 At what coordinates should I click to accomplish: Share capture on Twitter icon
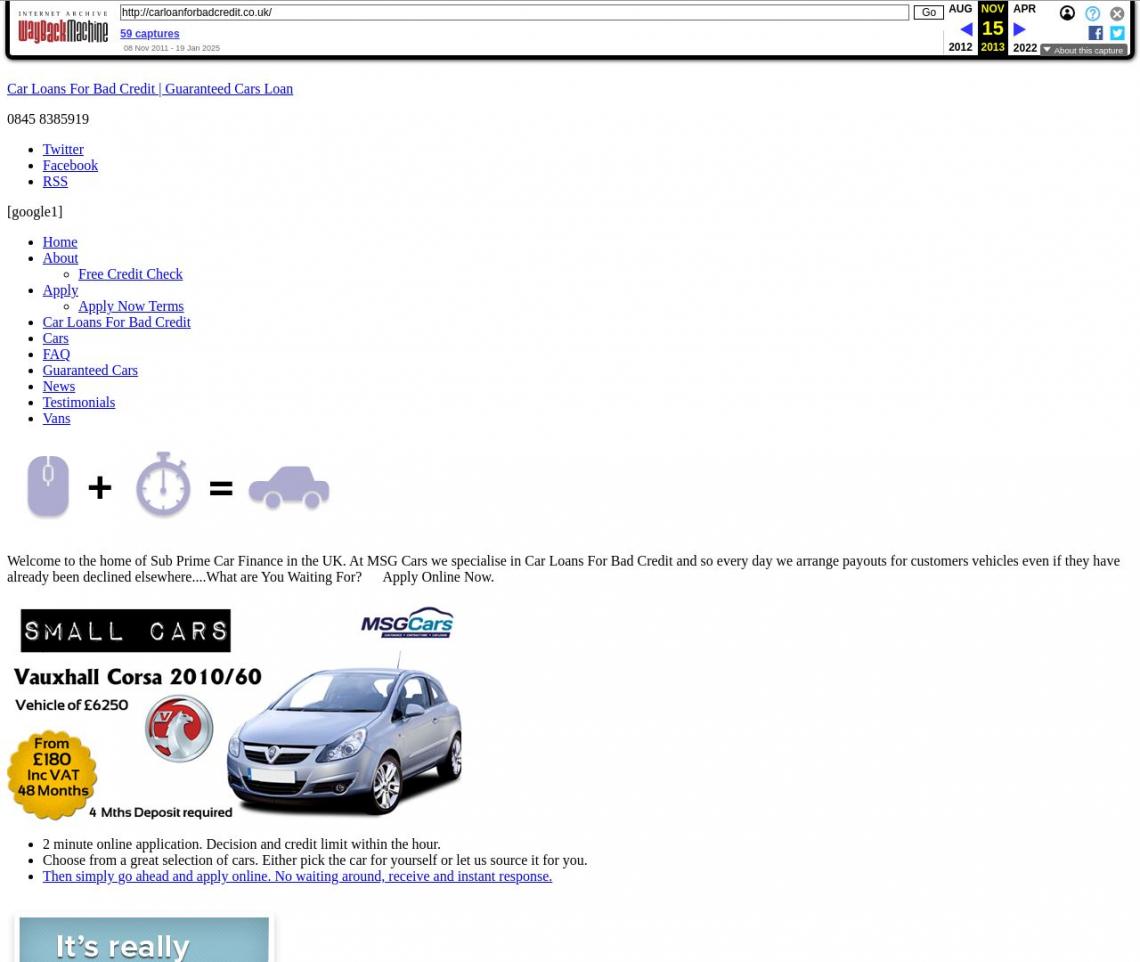pyautogui.click(x=1117, y=33)
